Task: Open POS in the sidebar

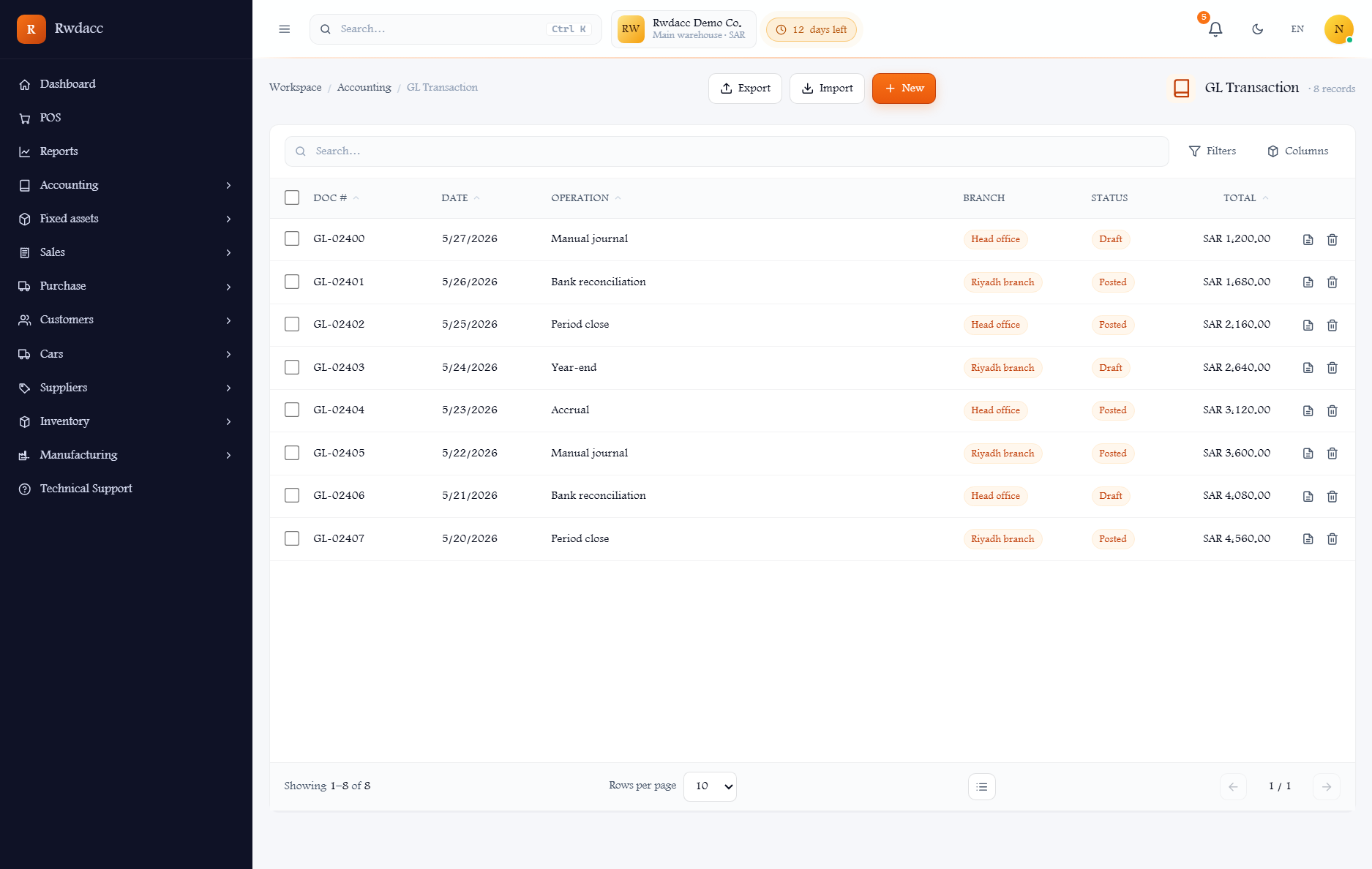Action: click(126, 118)
